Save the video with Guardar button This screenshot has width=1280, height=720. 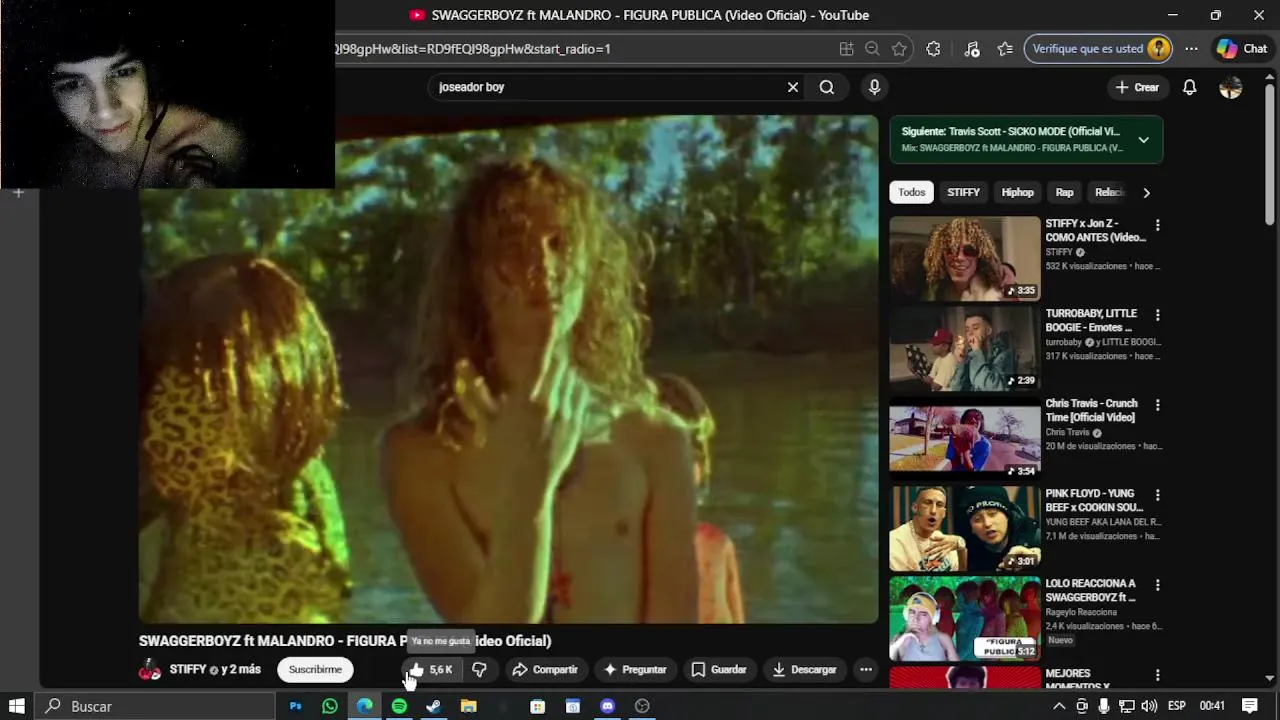point(719,670)
